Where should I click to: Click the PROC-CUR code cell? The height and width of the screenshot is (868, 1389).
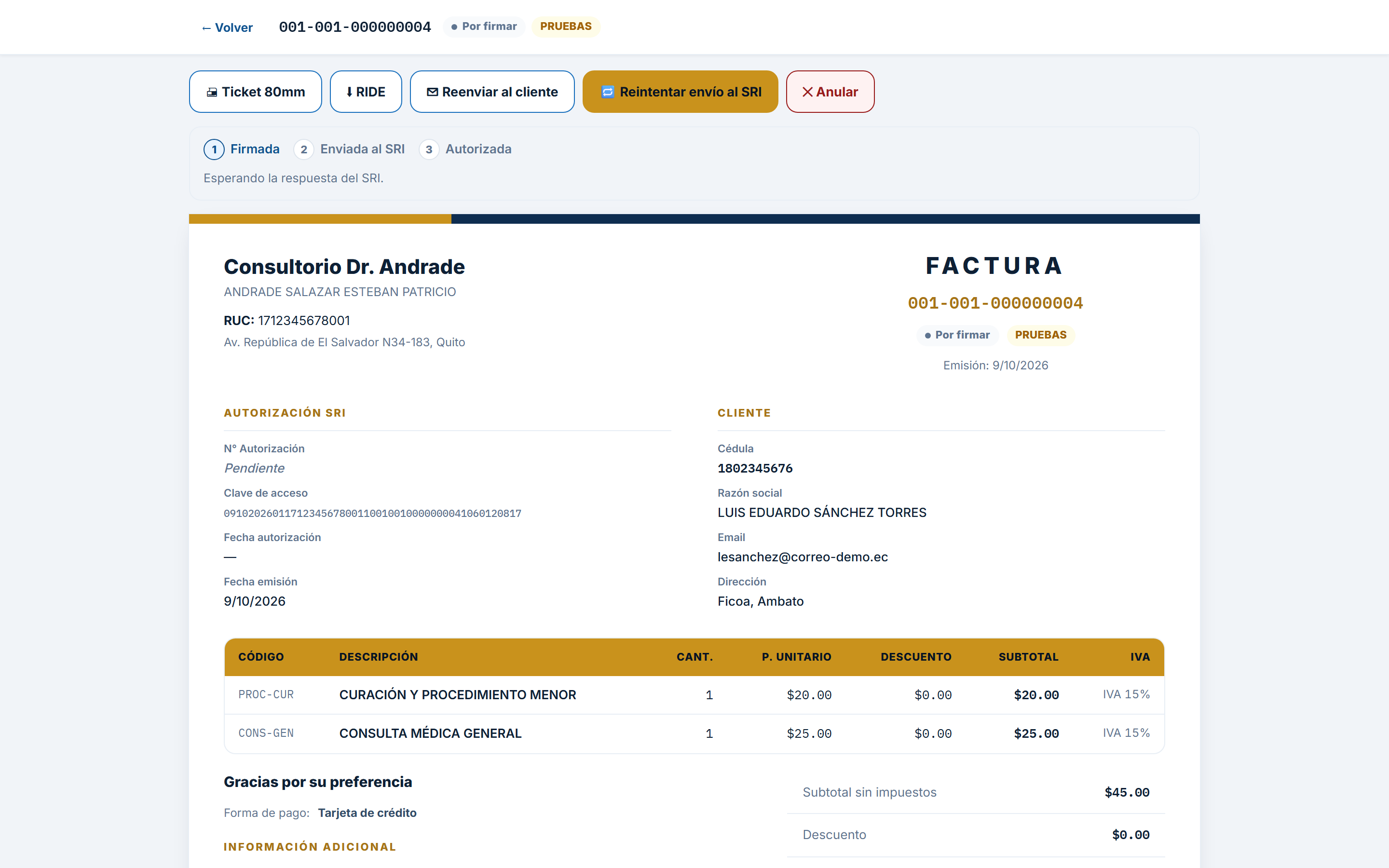tap(266, 694)
